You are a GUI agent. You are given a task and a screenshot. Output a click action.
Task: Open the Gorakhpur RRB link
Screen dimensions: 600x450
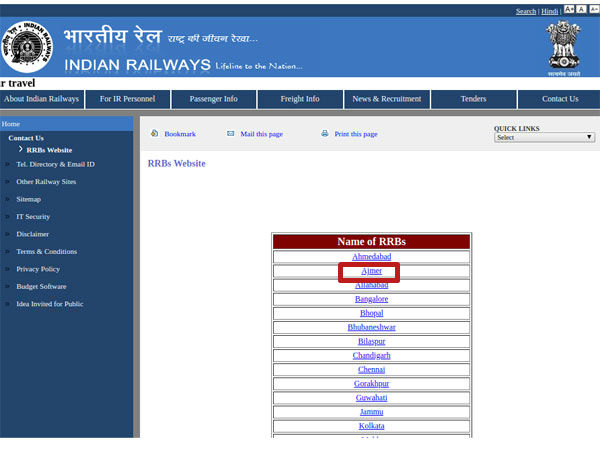tap(372, 383)
